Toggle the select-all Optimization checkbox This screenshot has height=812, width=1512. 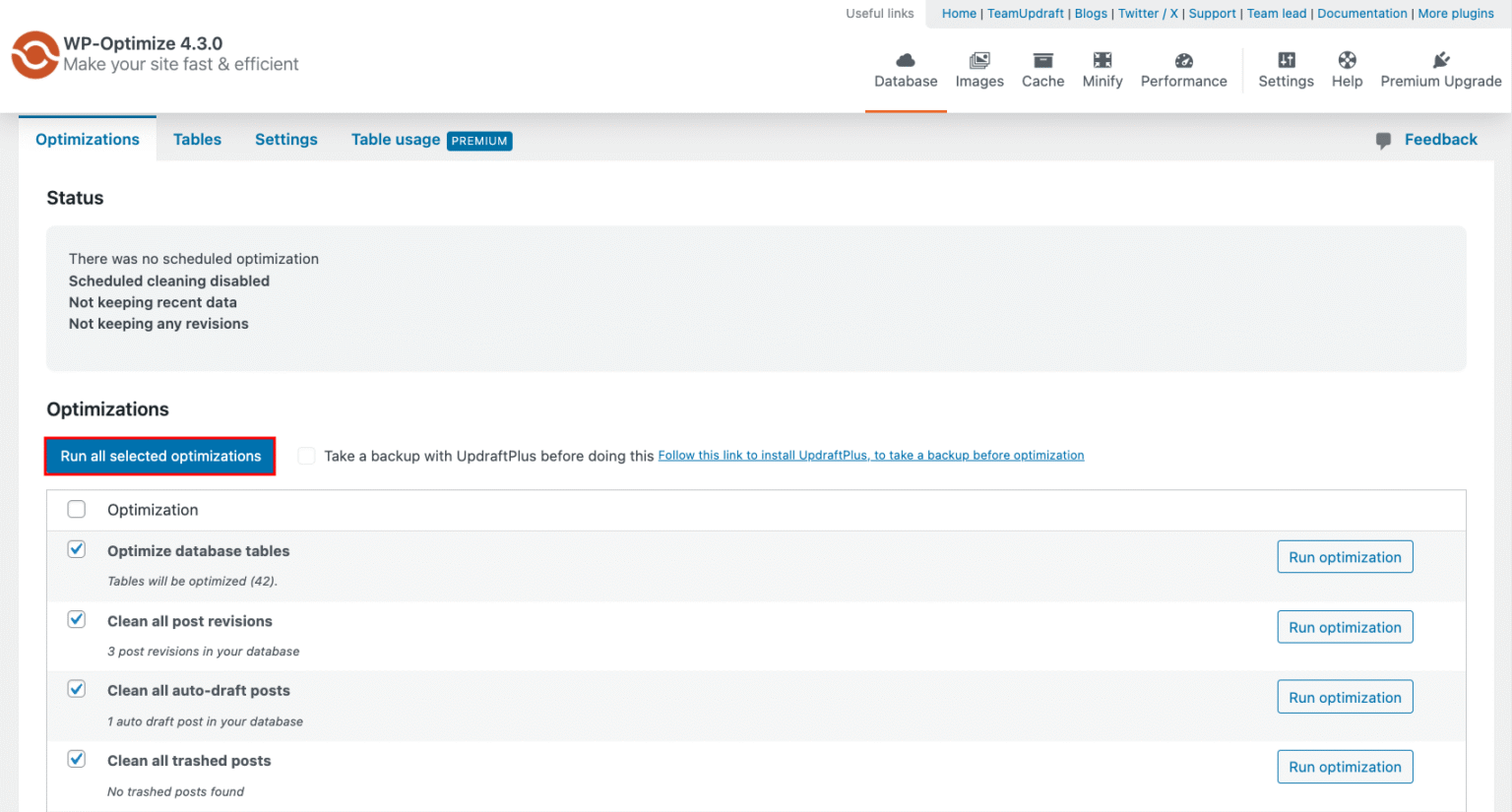(76, 509)
